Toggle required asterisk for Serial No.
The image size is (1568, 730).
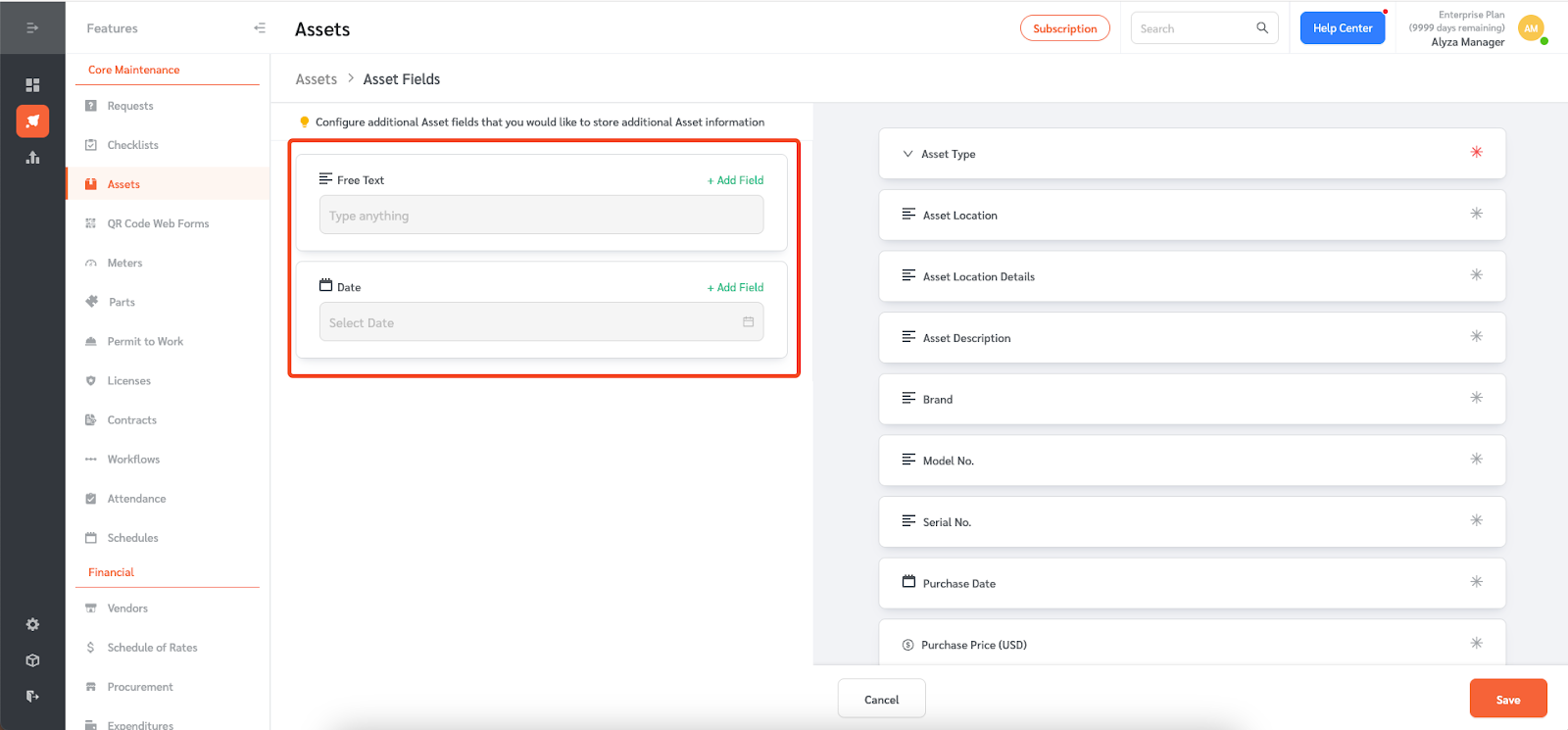click(x=1476, y=520)
